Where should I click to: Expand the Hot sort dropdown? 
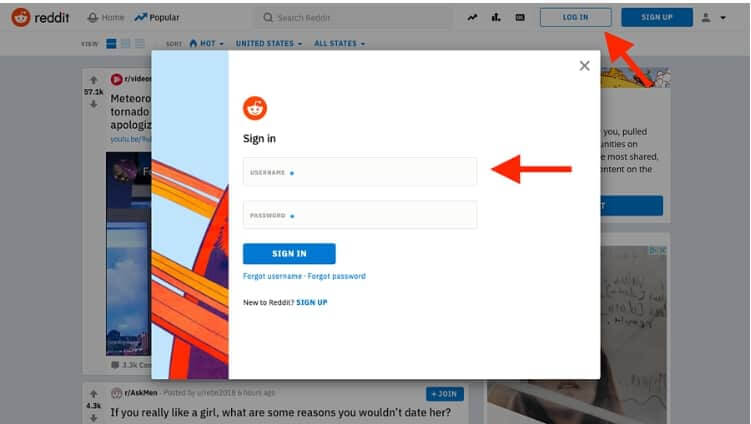click(206, 44)
